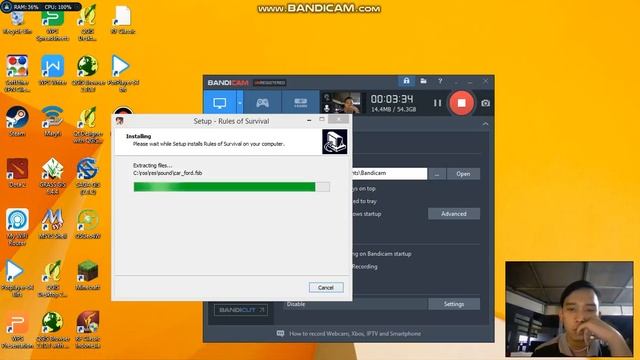Launch BANDICUT from Bandicam sidebar
This screenshot has height=360, width=640.
241,310
